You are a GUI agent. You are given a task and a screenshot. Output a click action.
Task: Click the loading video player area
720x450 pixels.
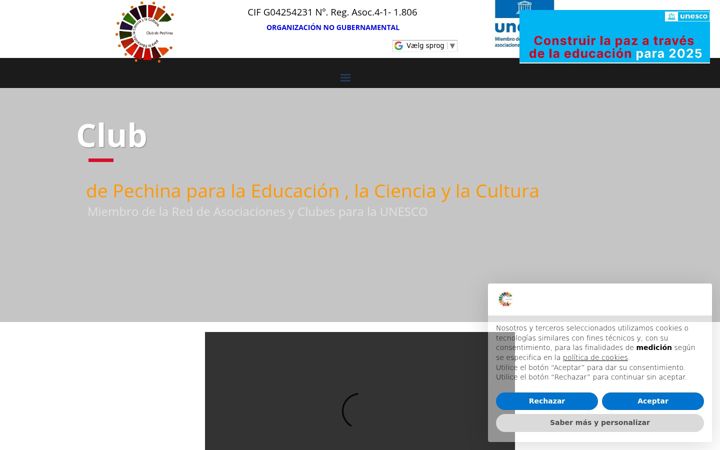tap(360, 391)
